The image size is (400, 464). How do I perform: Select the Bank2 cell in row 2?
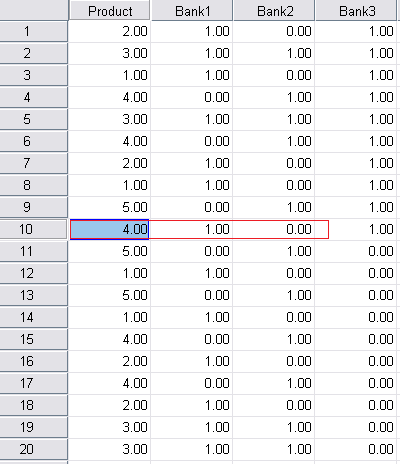point(274,53)
